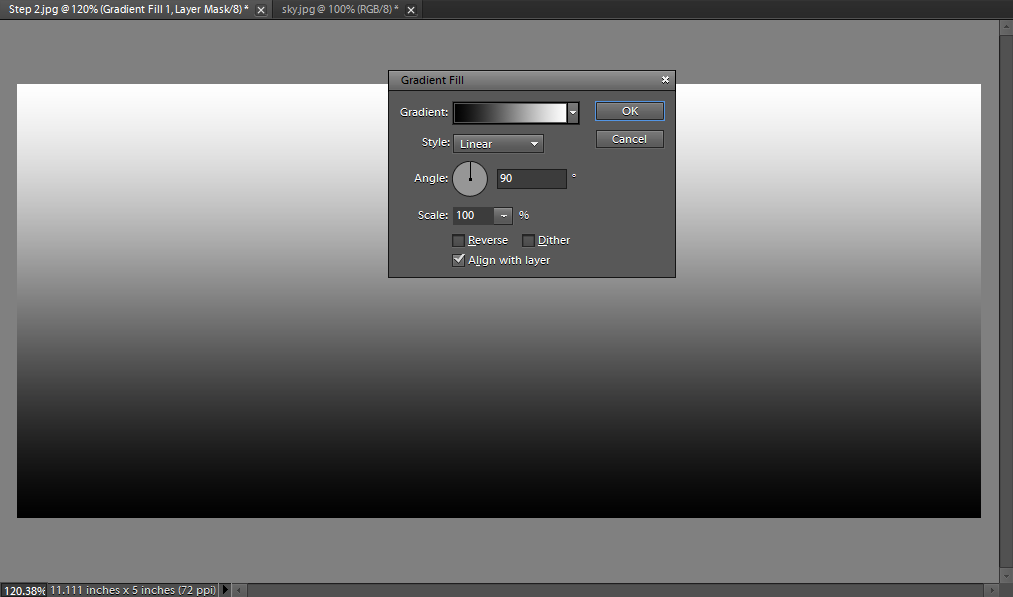This screenshot has width=1013, height=597.
Task: Click the vertical scrollbar up arrow
Action: [x=1006, y=27]
